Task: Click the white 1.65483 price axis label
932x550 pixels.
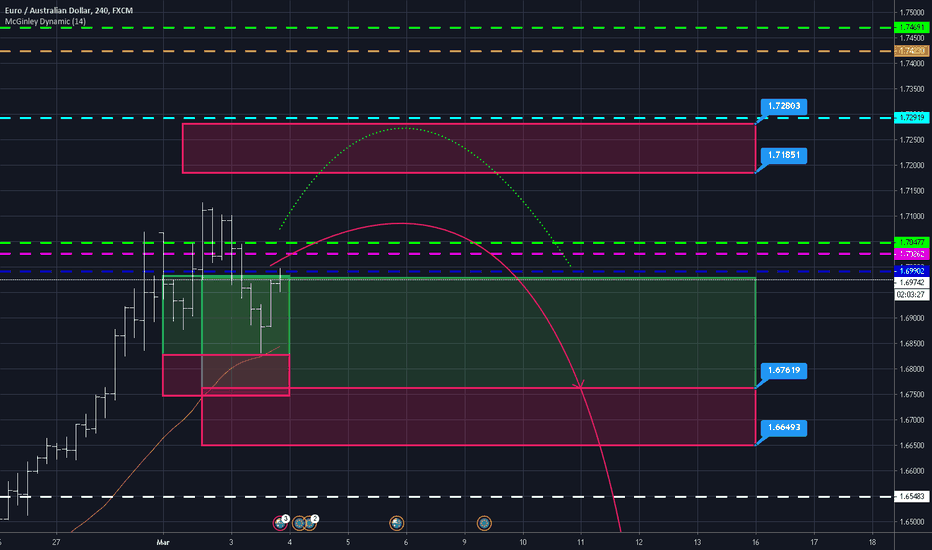Action: (911, 497)
